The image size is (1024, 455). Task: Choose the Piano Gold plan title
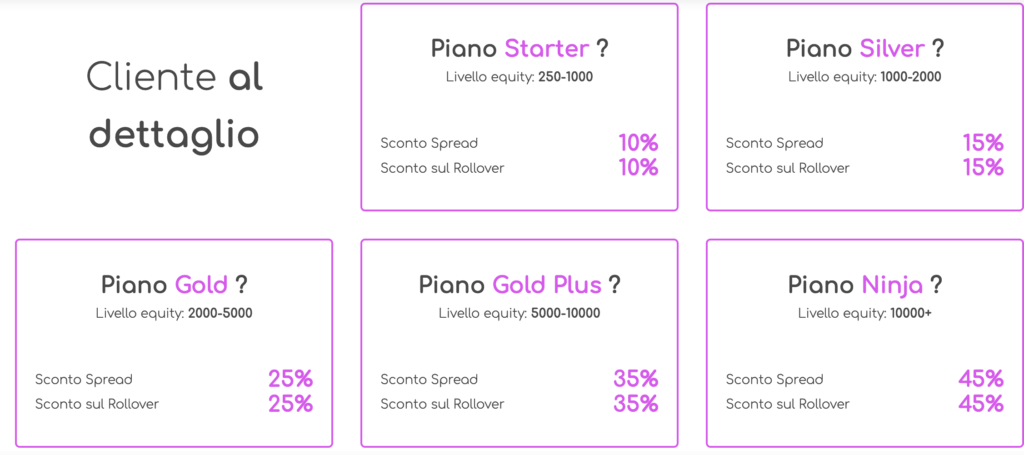(165, 285)
